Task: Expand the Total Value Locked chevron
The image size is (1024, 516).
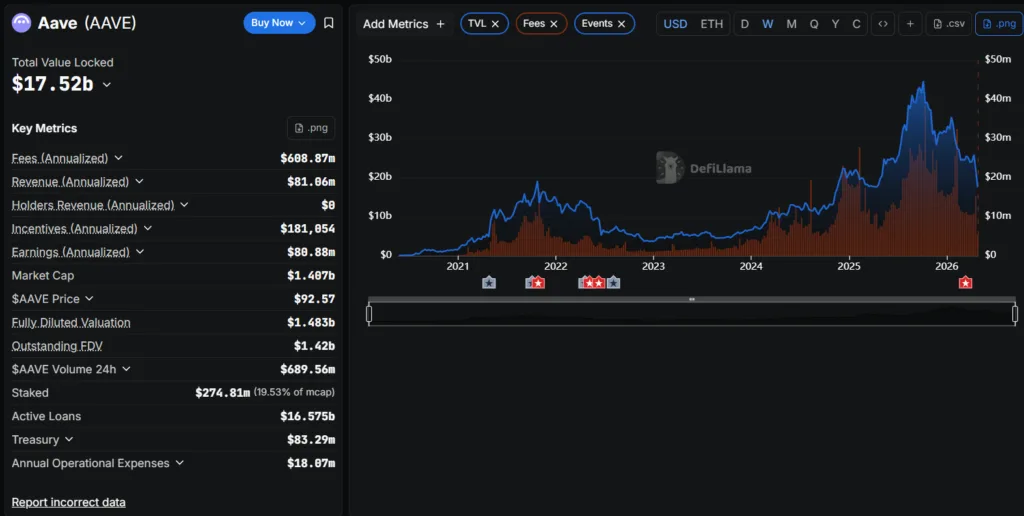Action: pyautogui.click(x=106, y=85)
